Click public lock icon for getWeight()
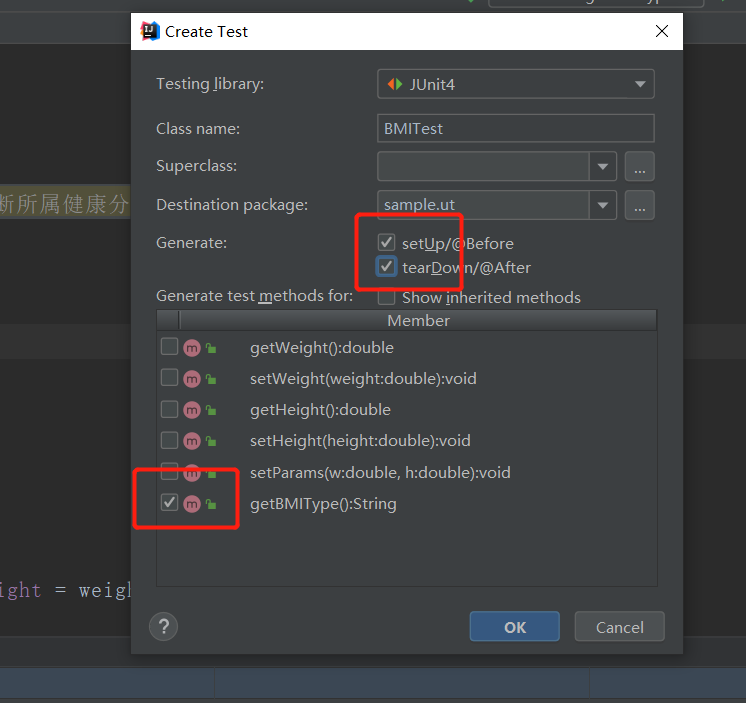The image size is (746, 703). click(211, 349)
